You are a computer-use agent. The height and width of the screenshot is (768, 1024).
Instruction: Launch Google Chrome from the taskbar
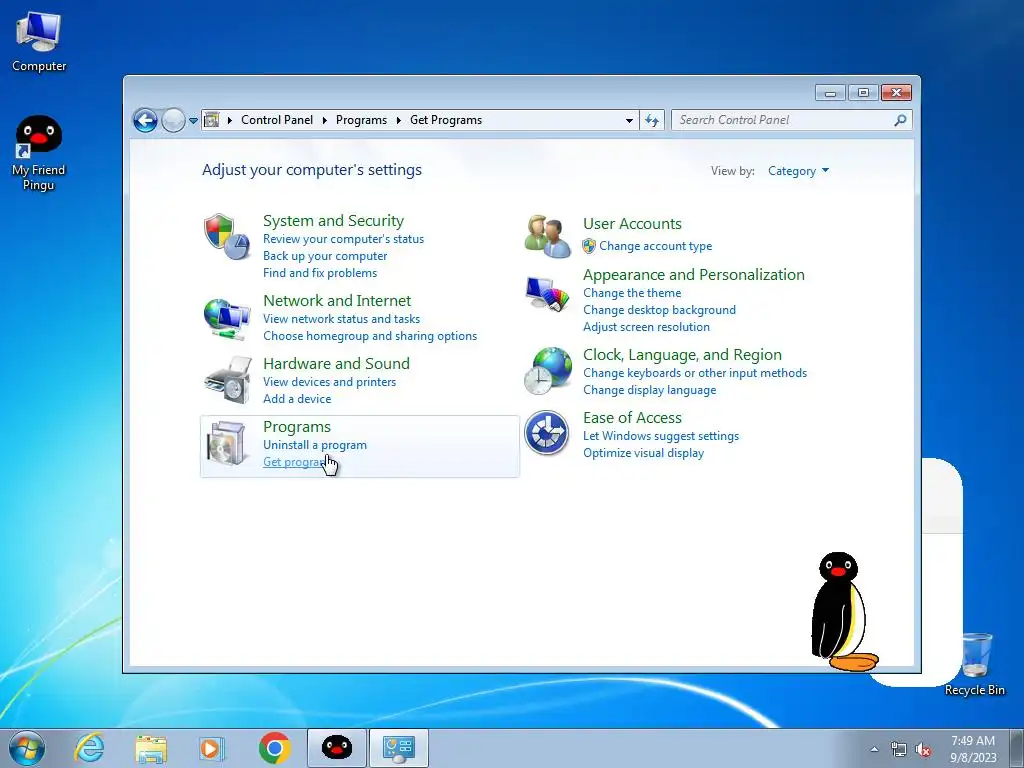[274, 748]
